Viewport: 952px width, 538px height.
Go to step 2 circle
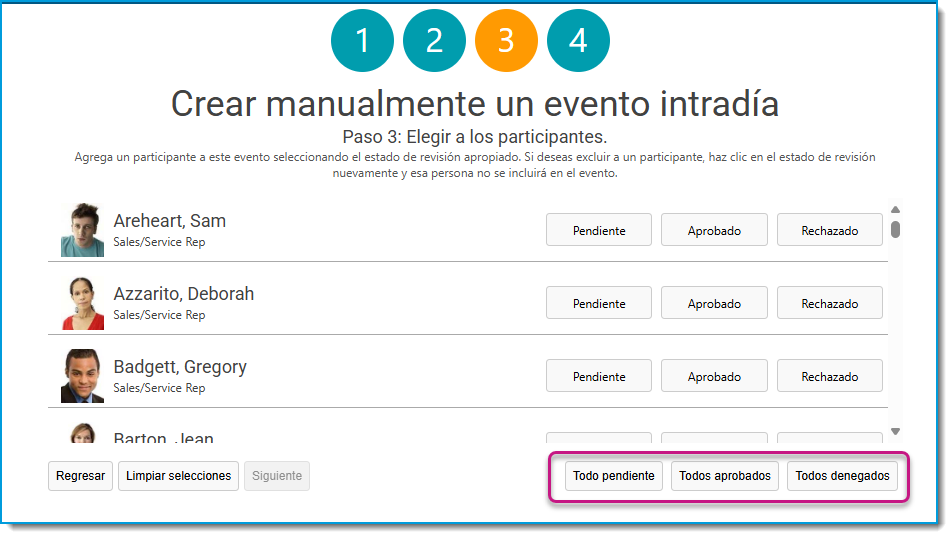pos(434,41)
